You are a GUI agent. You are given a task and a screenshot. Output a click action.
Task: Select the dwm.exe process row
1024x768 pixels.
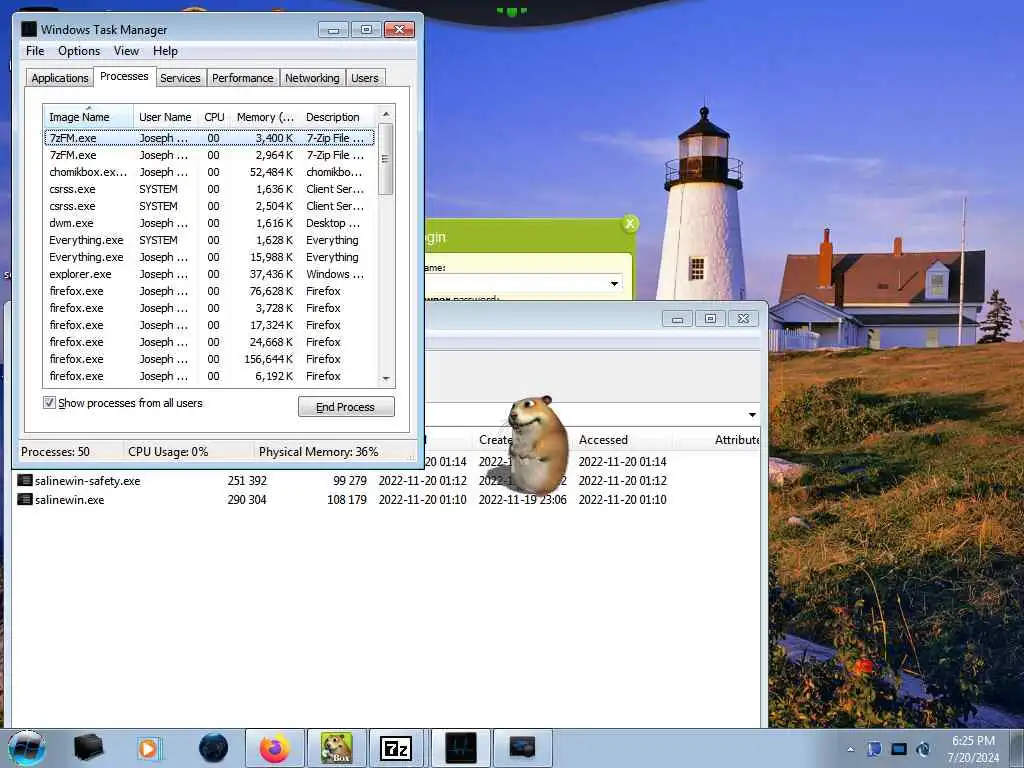pos(209,223)
